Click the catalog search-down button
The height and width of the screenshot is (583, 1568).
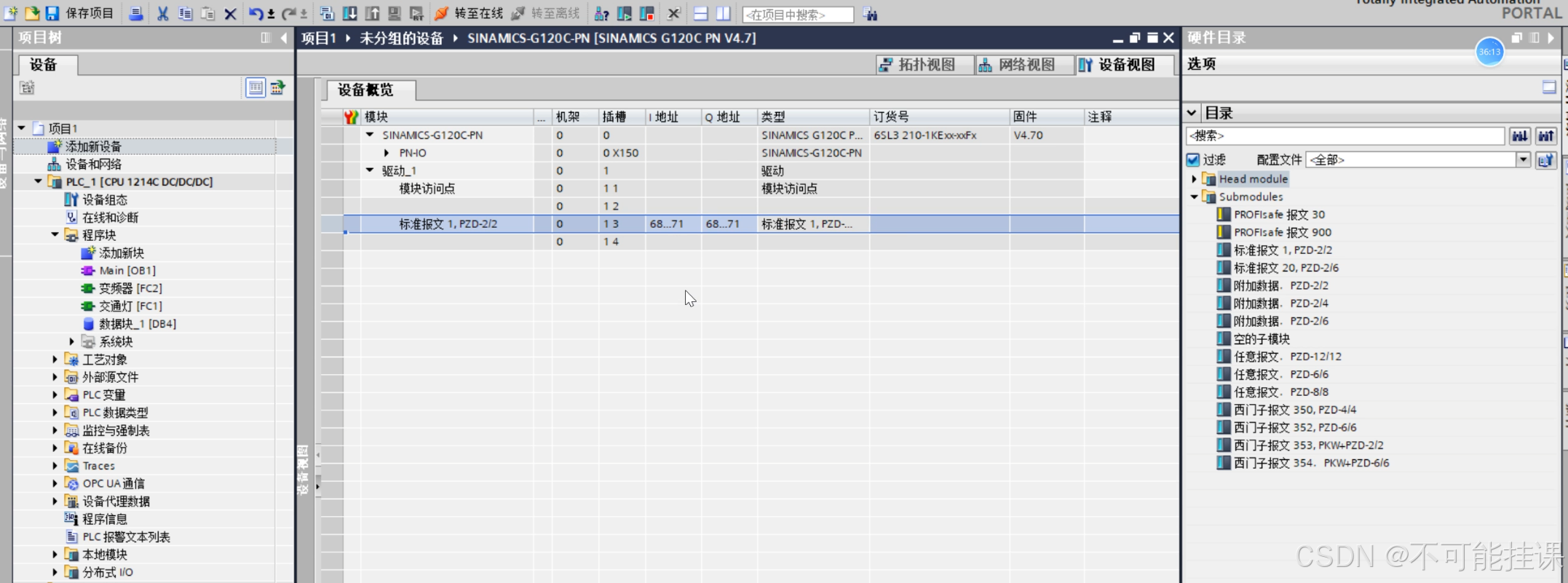coord(1520,136)
